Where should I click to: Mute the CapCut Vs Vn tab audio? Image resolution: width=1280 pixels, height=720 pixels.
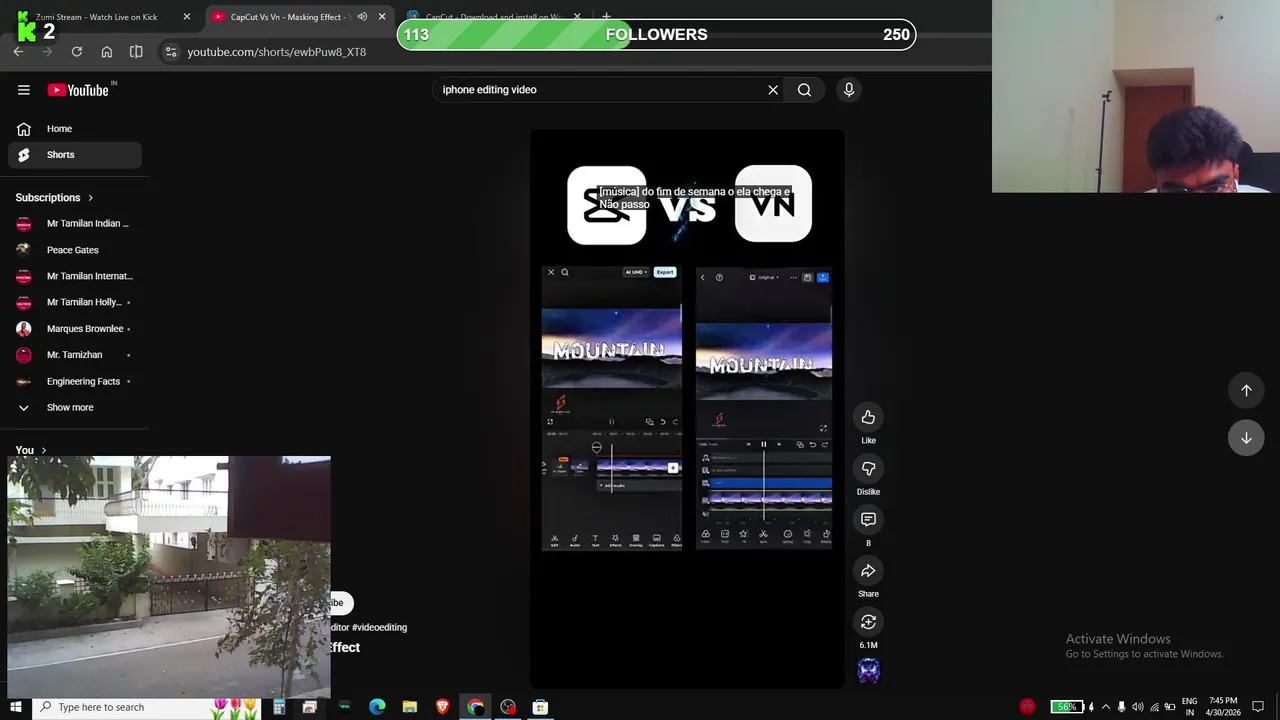362,17
